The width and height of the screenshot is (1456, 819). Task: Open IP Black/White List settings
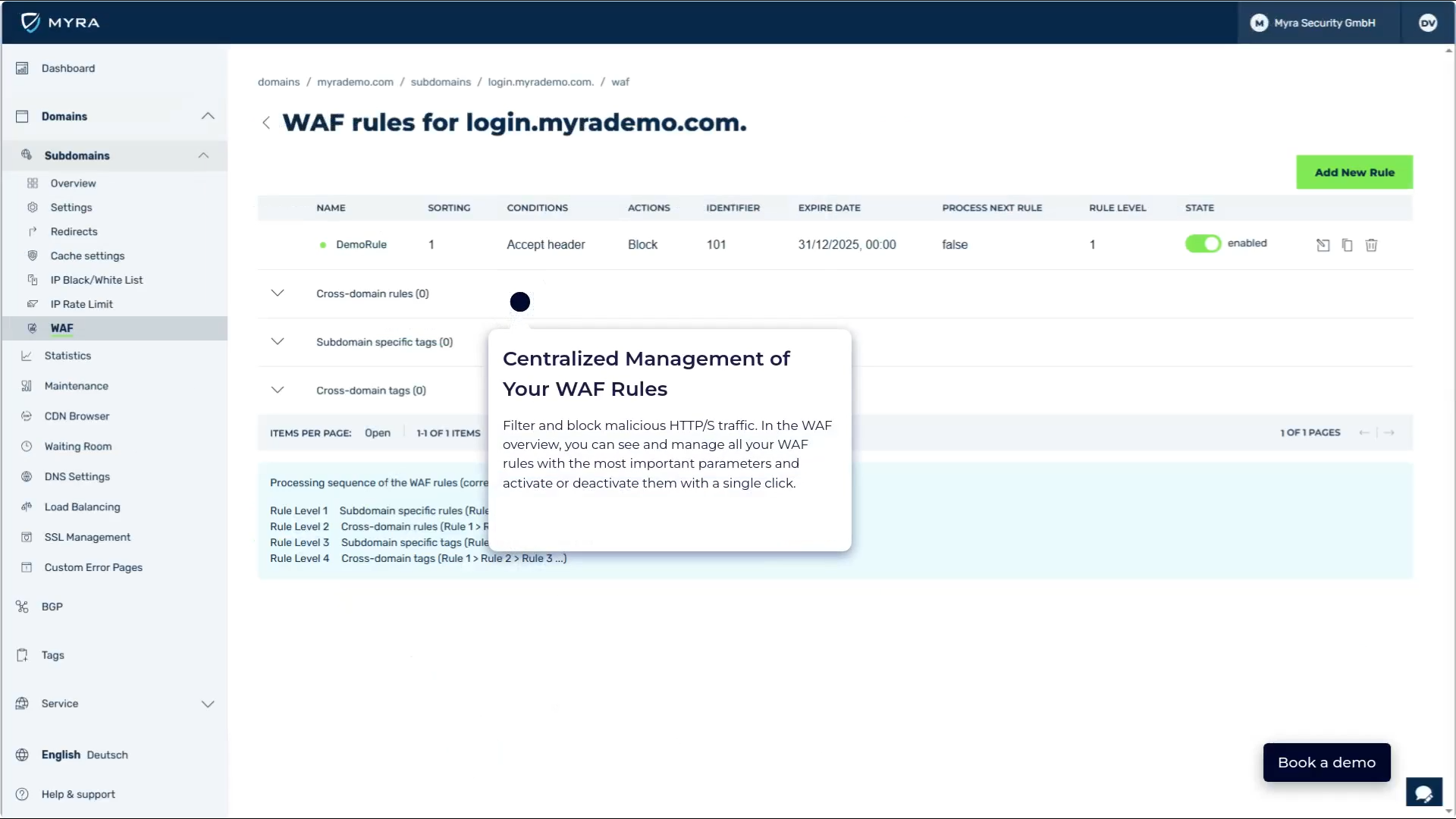96,280
